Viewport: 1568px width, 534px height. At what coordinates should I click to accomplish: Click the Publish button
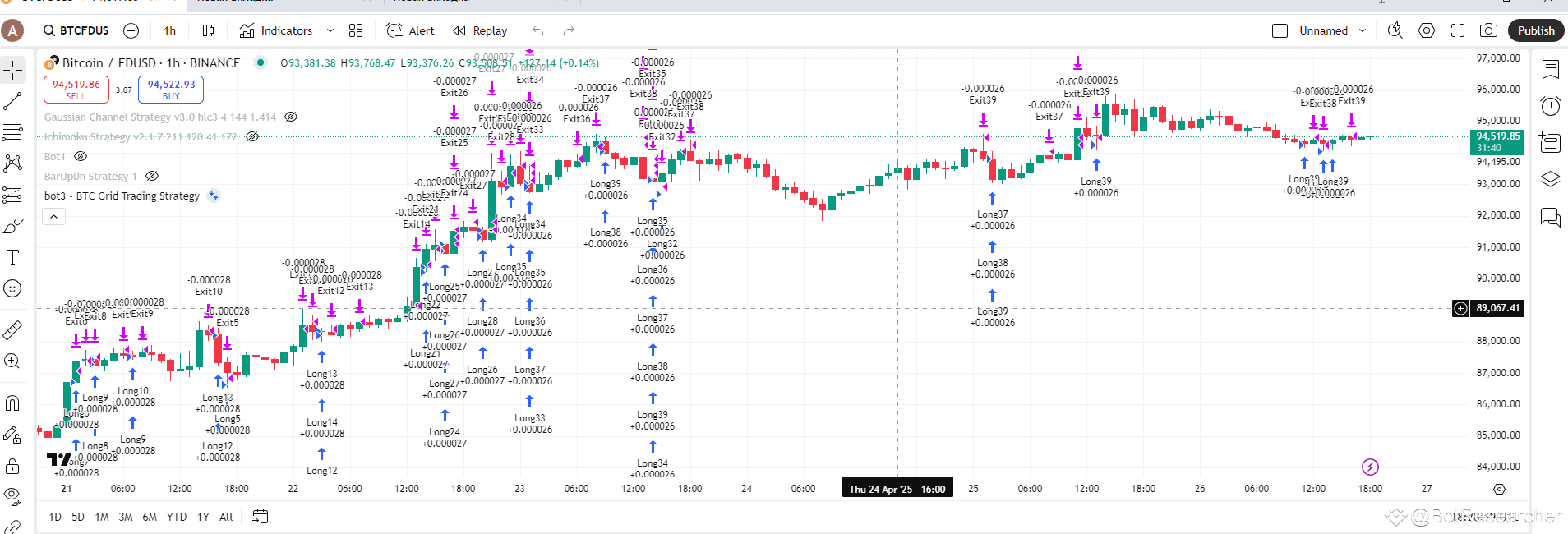pos(1536,30)
